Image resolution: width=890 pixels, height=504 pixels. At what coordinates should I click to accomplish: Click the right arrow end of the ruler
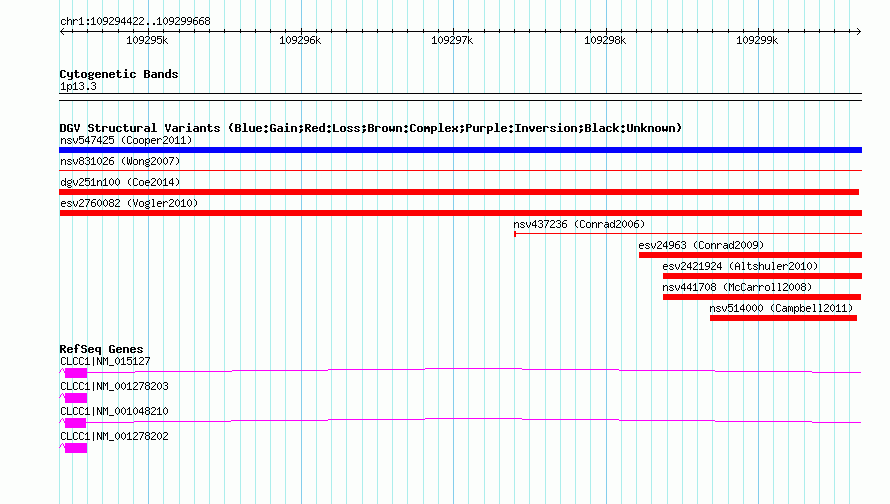[859, 31]
